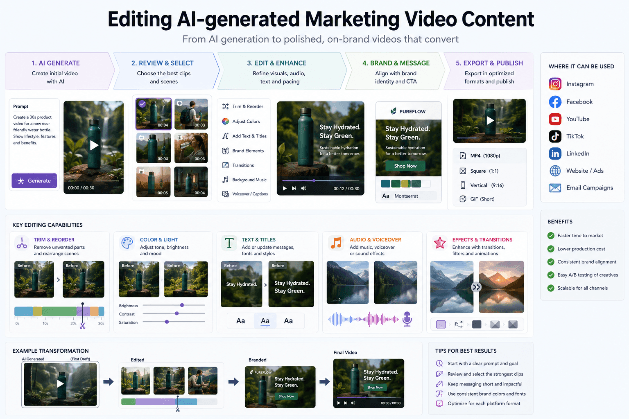Click the Faster time to market checkmark
This screenshot has width=629, height=419.
(551, 236)
